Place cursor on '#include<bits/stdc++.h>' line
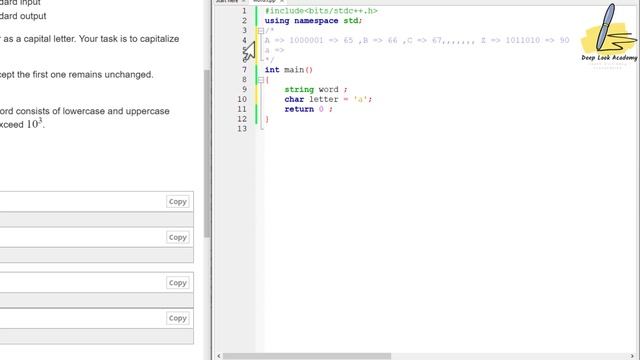 321,11
